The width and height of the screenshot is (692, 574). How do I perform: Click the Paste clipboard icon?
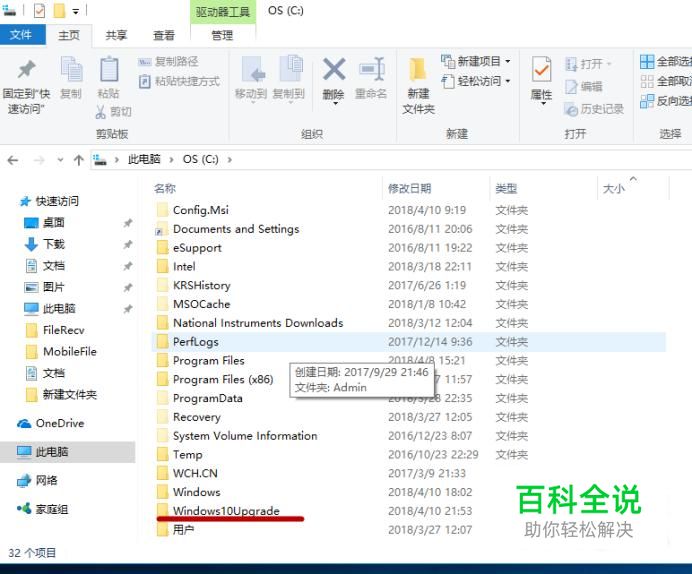[x=109, y=69]
